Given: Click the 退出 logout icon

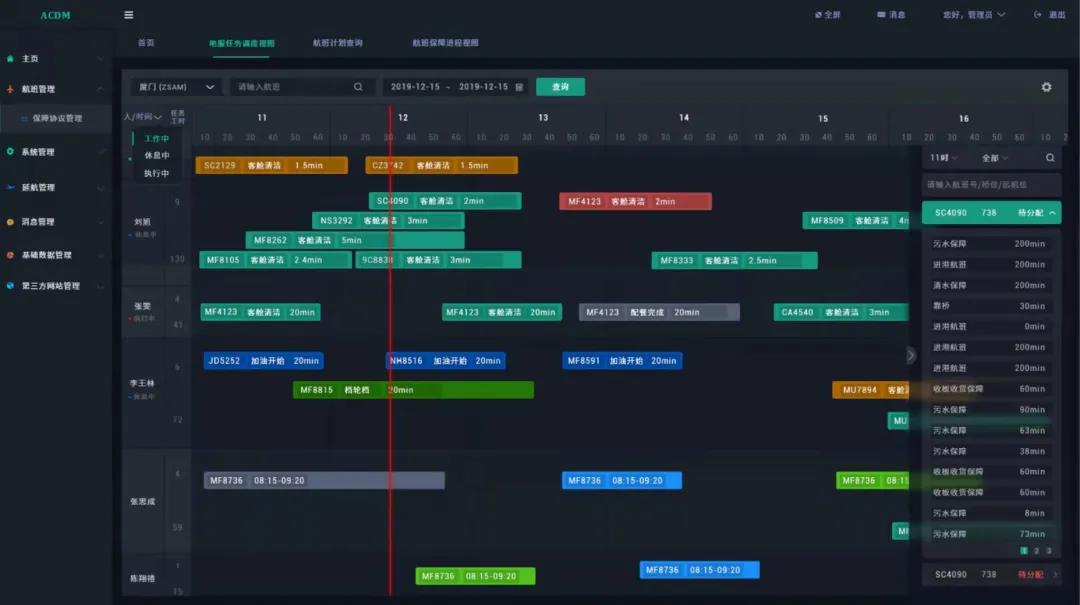Looking at the screenshot, I should [x=1037, y=15].
